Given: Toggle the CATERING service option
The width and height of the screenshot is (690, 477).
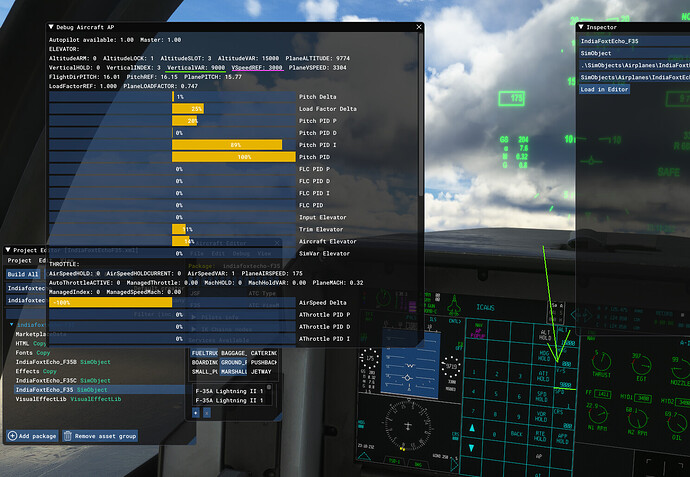Looking at the screenshot, I should coord(264,353).
